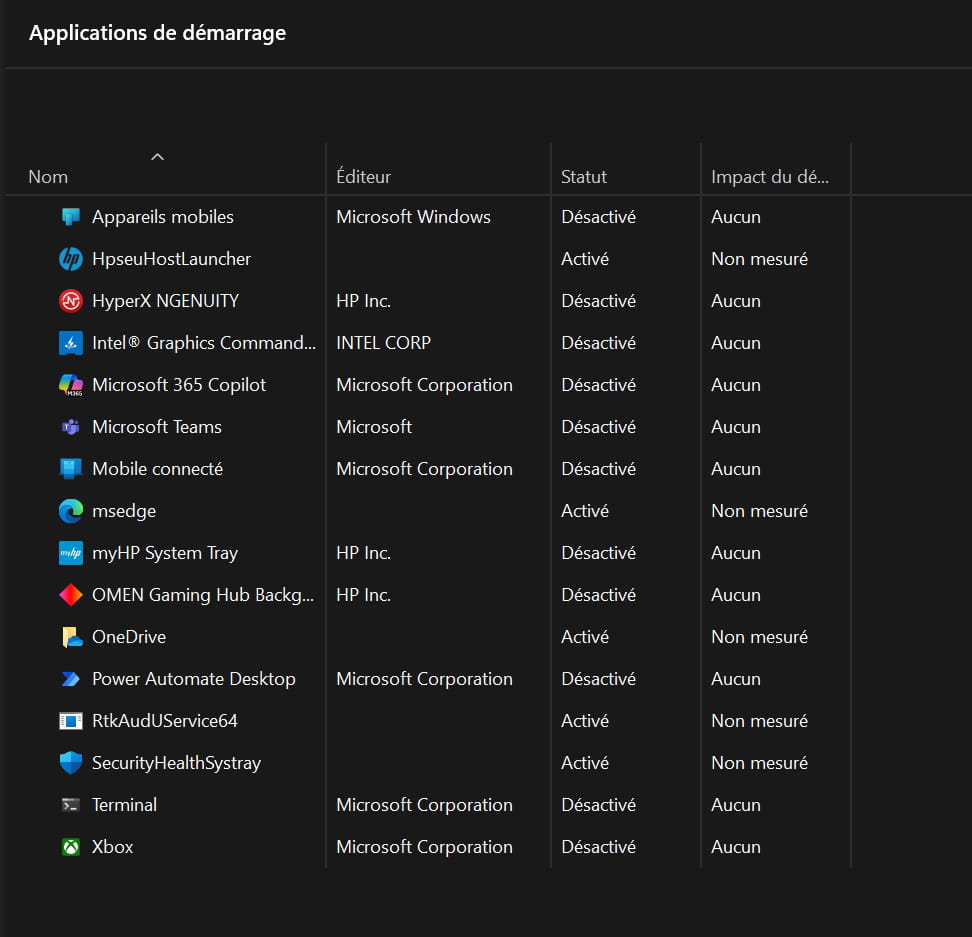Image resolution: width=972 pixels, height=937 pixels.
Task: Select the Terminal row name
Action: pyautogui.click(x=124, y=805)
